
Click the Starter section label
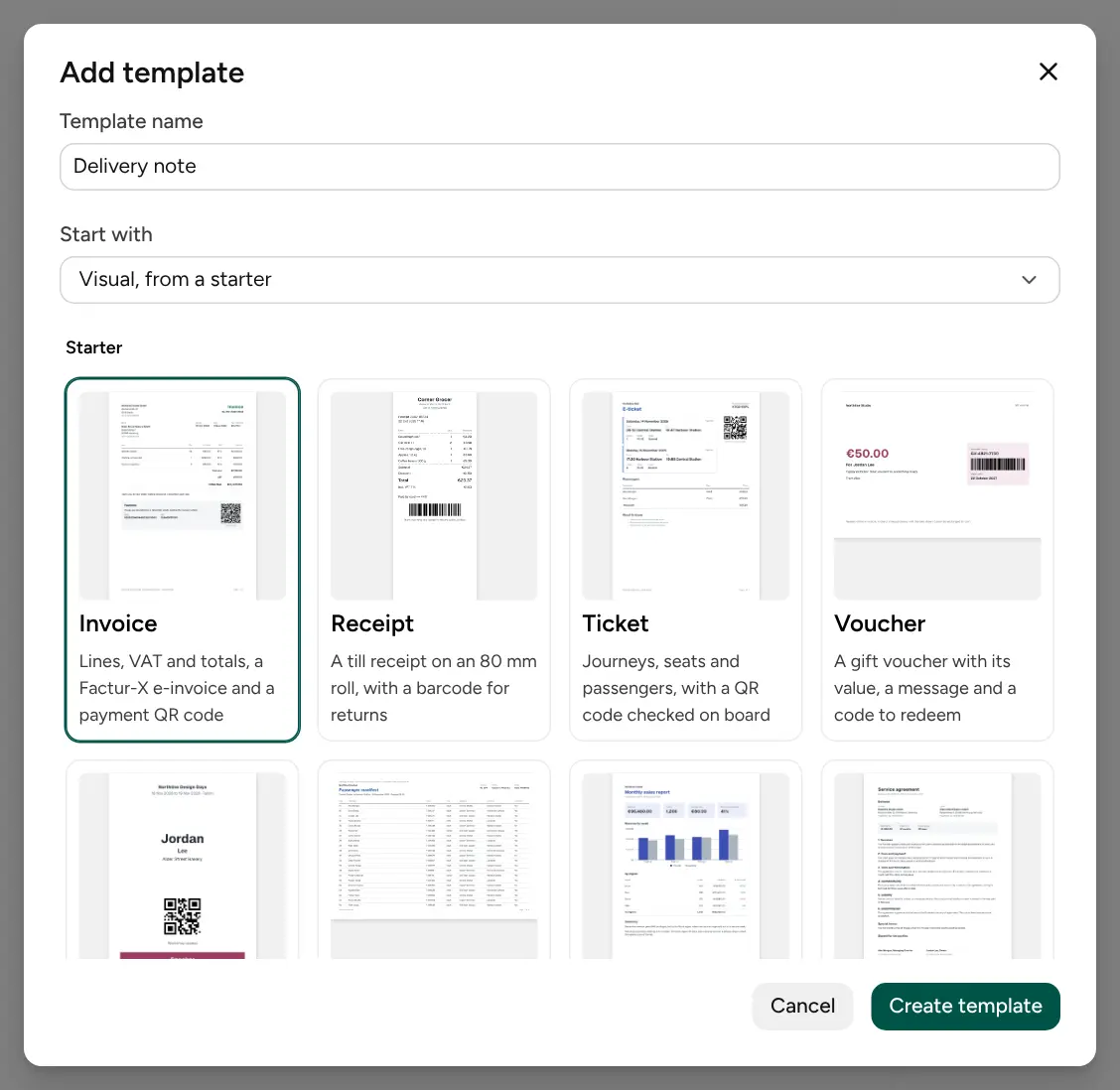click(x=94, y=347)
